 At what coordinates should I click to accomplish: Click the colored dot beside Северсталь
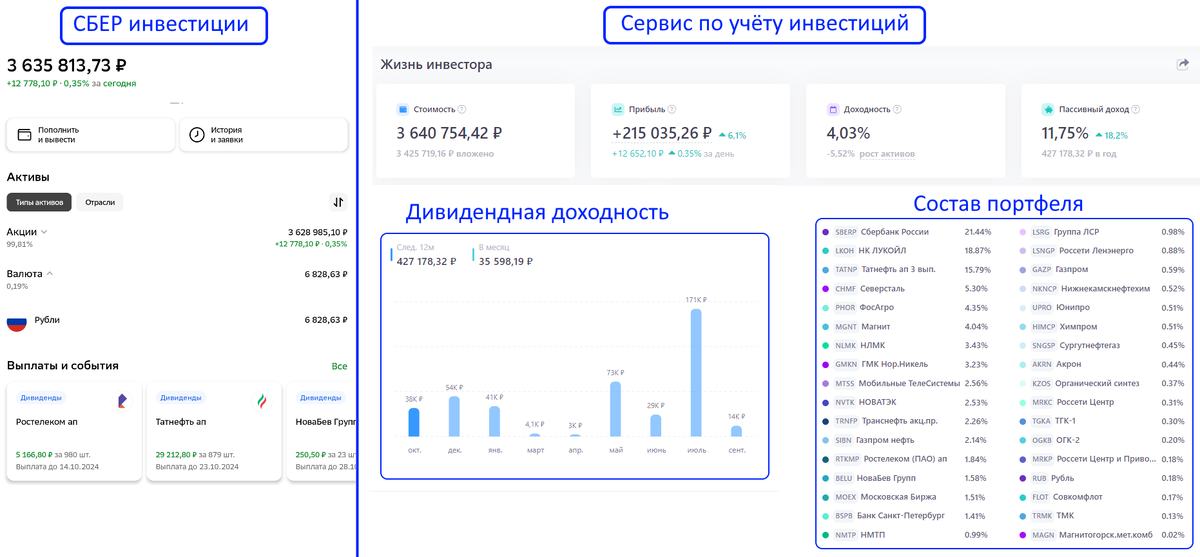click(x=825, y=289)
